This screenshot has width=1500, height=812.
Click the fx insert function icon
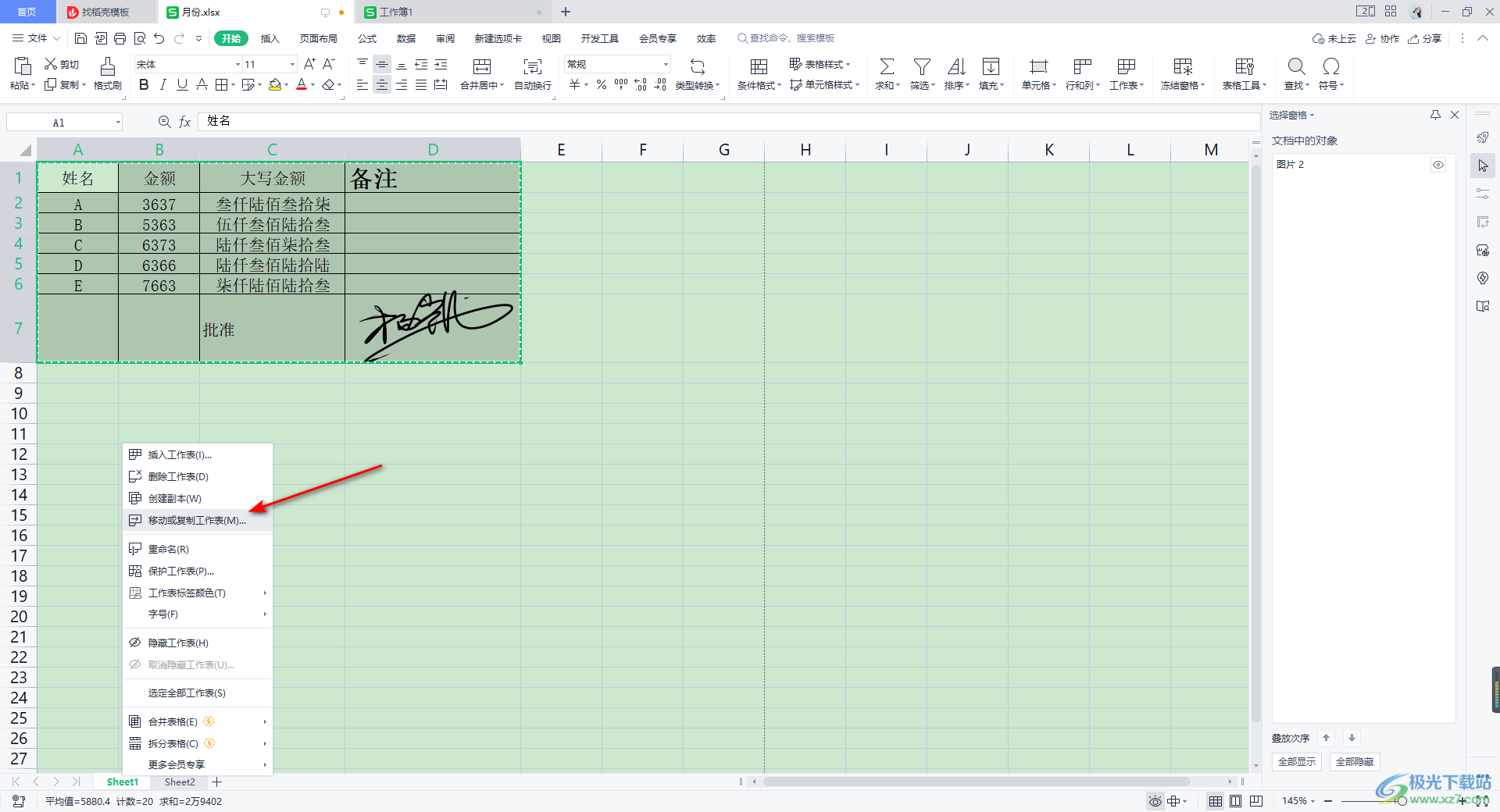tap(185, 122)
